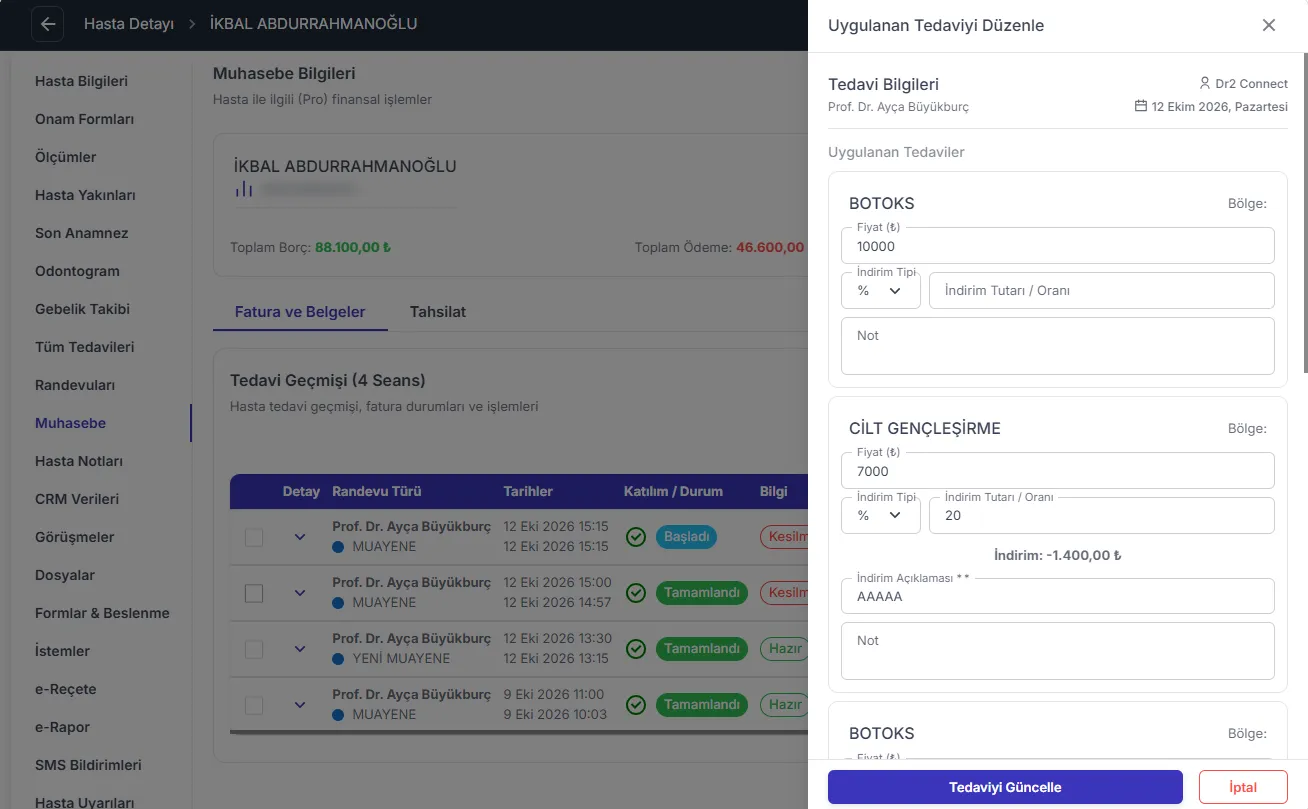Open İndirim Tipi dropdown for first BOTOKS

(881, 290)
